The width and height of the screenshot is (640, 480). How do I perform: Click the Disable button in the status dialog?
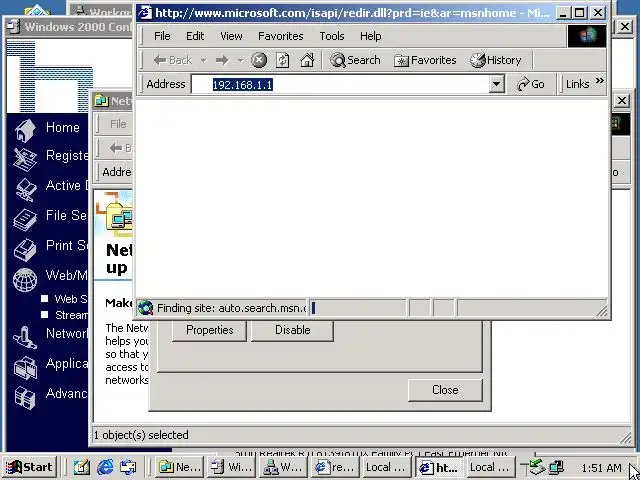click(x=292, y=330)
